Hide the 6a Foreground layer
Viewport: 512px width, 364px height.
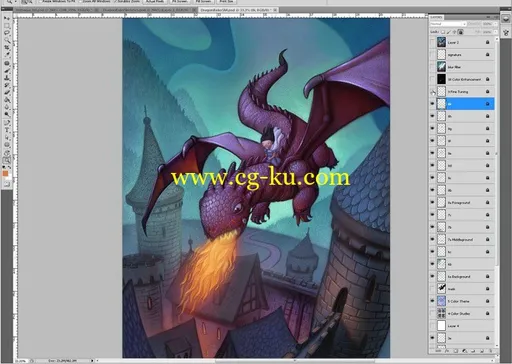(x=433, y=202)
